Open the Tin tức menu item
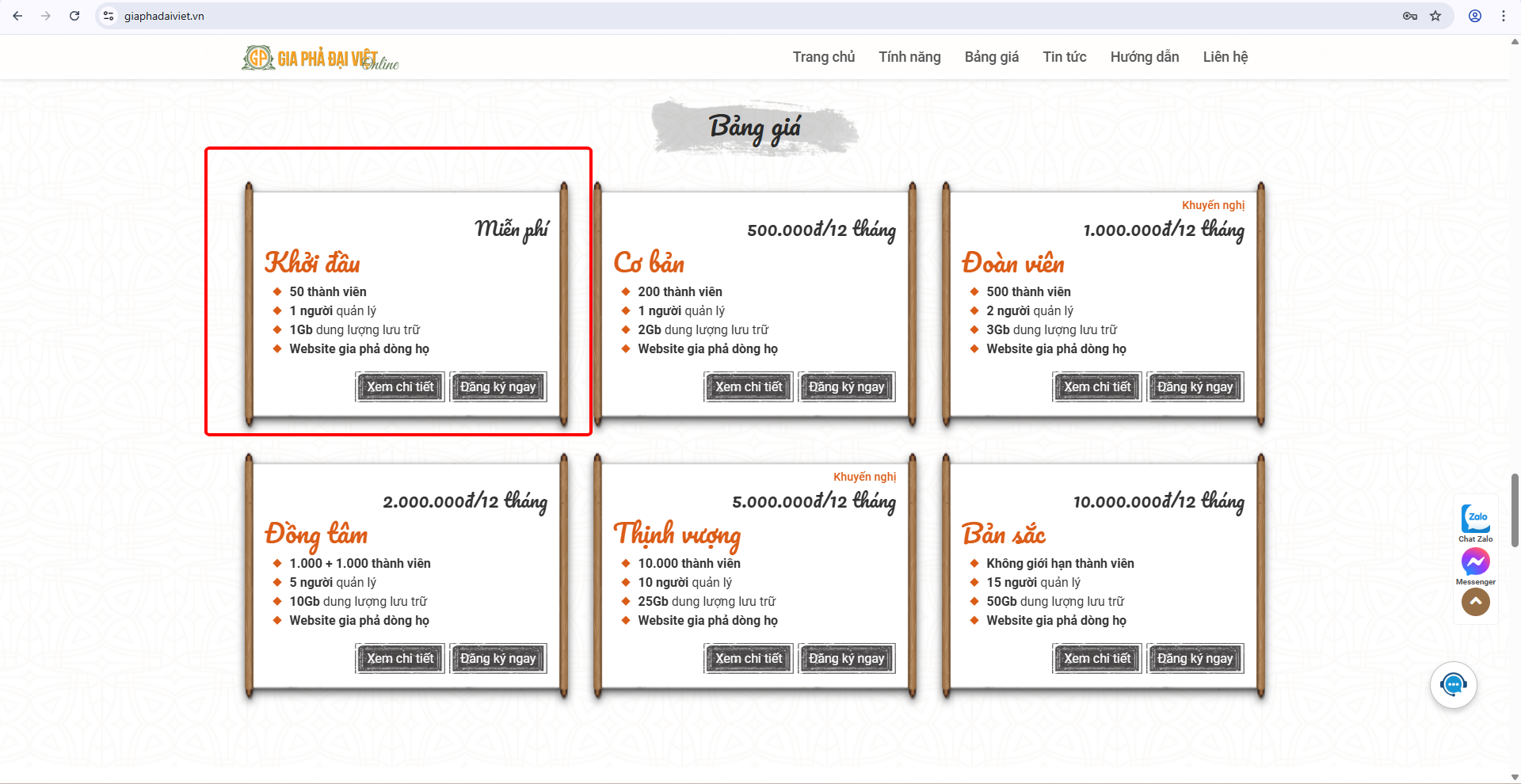Screen dimensions: 1521x784 click(x=1065, y=56)
